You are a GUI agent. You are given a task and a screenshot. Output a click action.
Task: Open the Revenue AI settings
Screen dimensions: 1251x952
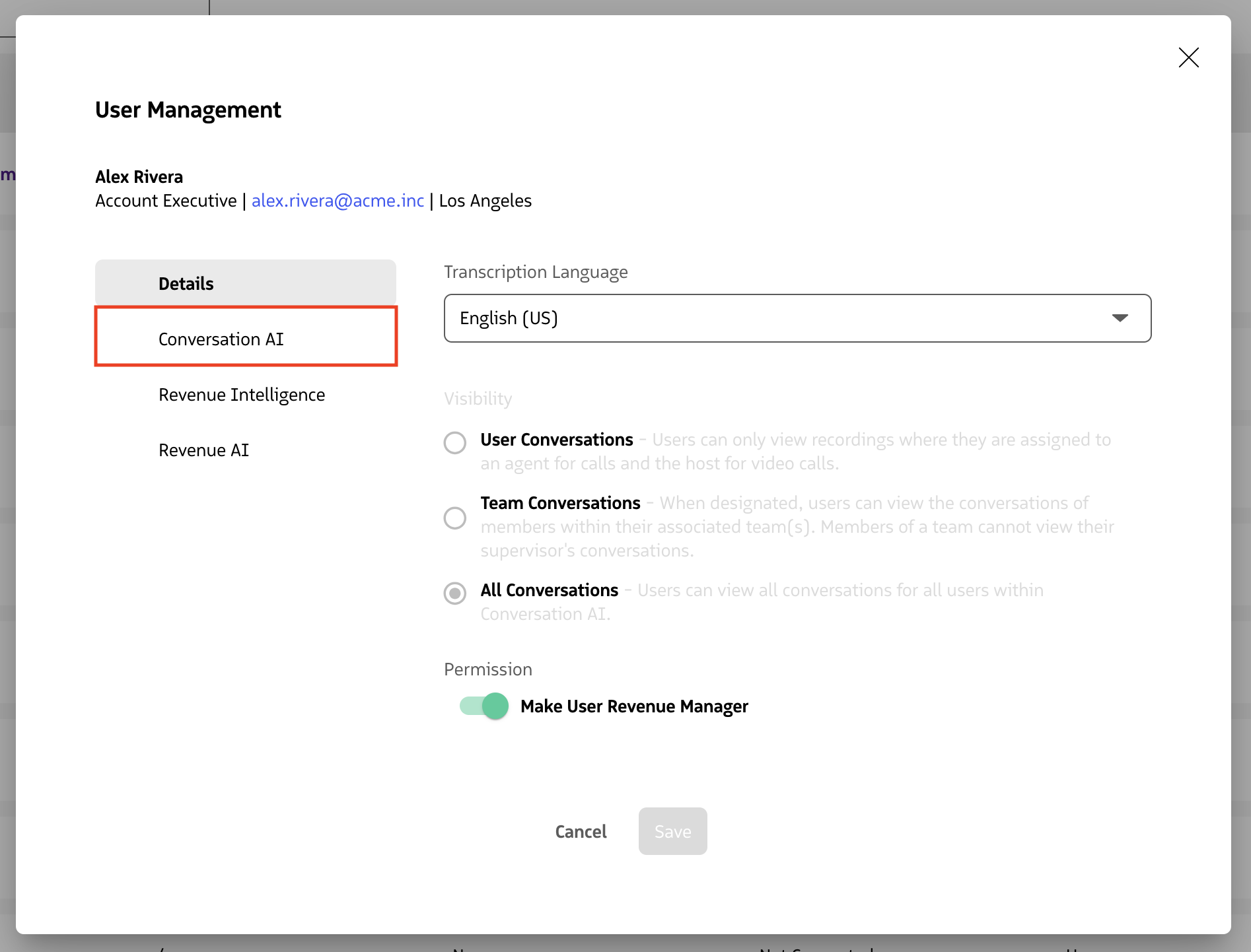click(x=203, y=450)
